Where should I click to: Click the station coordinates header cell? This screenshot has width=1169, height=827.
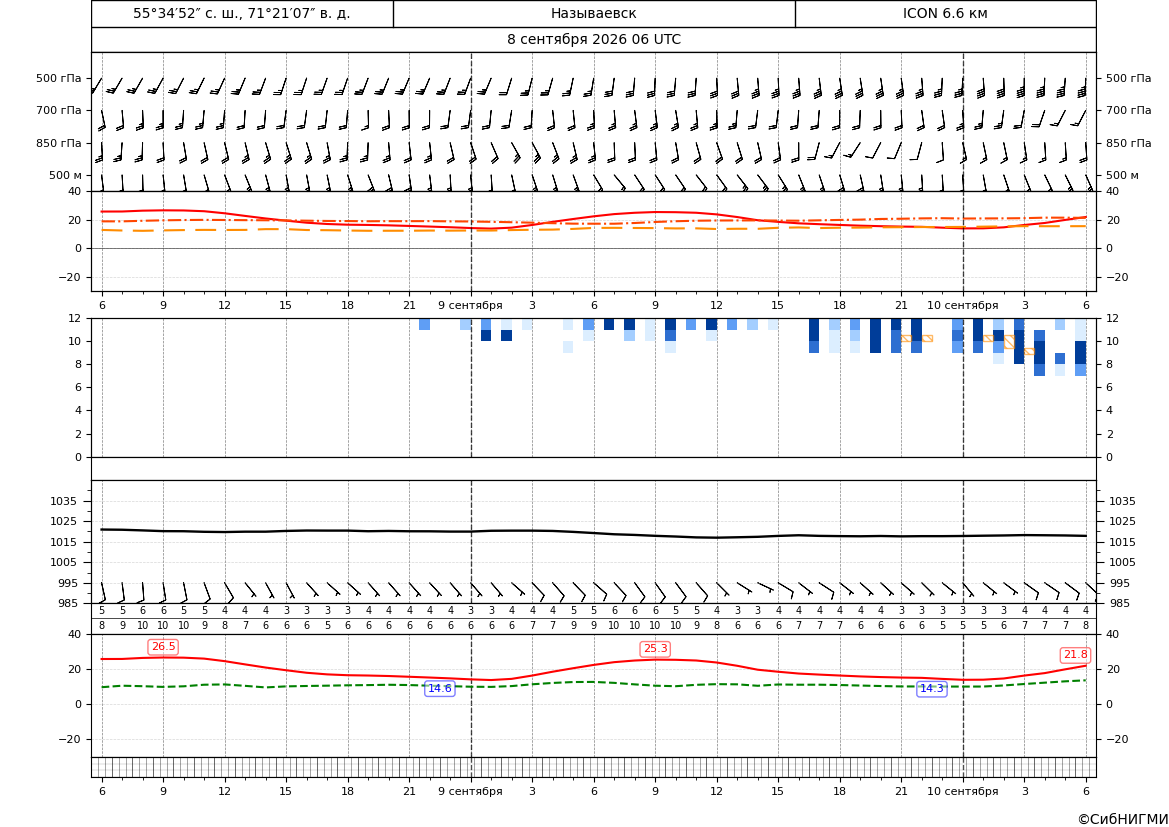242,13
